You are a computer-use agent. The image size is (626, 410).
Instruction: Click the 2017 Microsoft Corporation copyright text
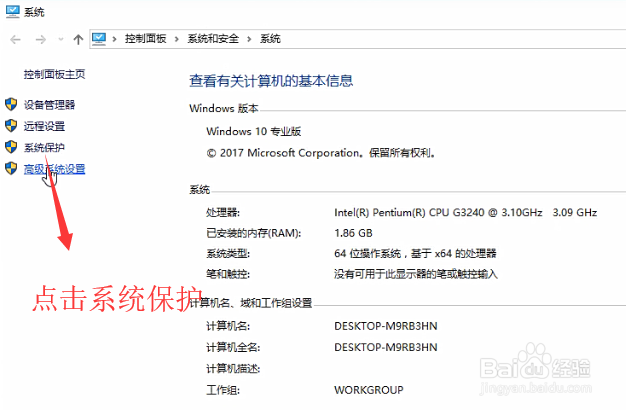pyautogui.click(x=321, y=153)
